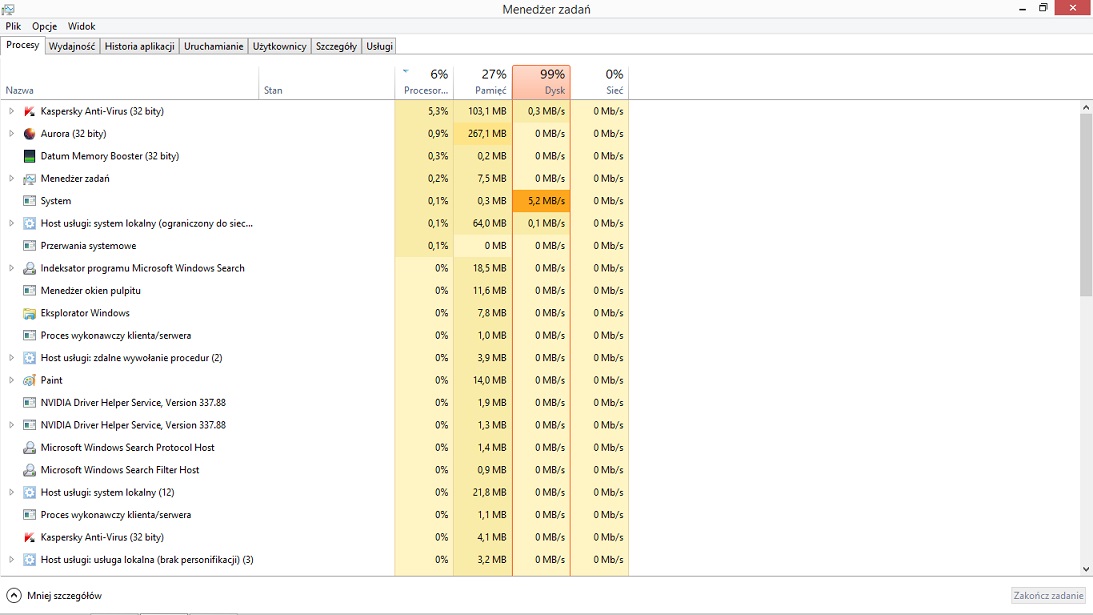
Task: Expand the Paint process group
Action: point(11,380)
